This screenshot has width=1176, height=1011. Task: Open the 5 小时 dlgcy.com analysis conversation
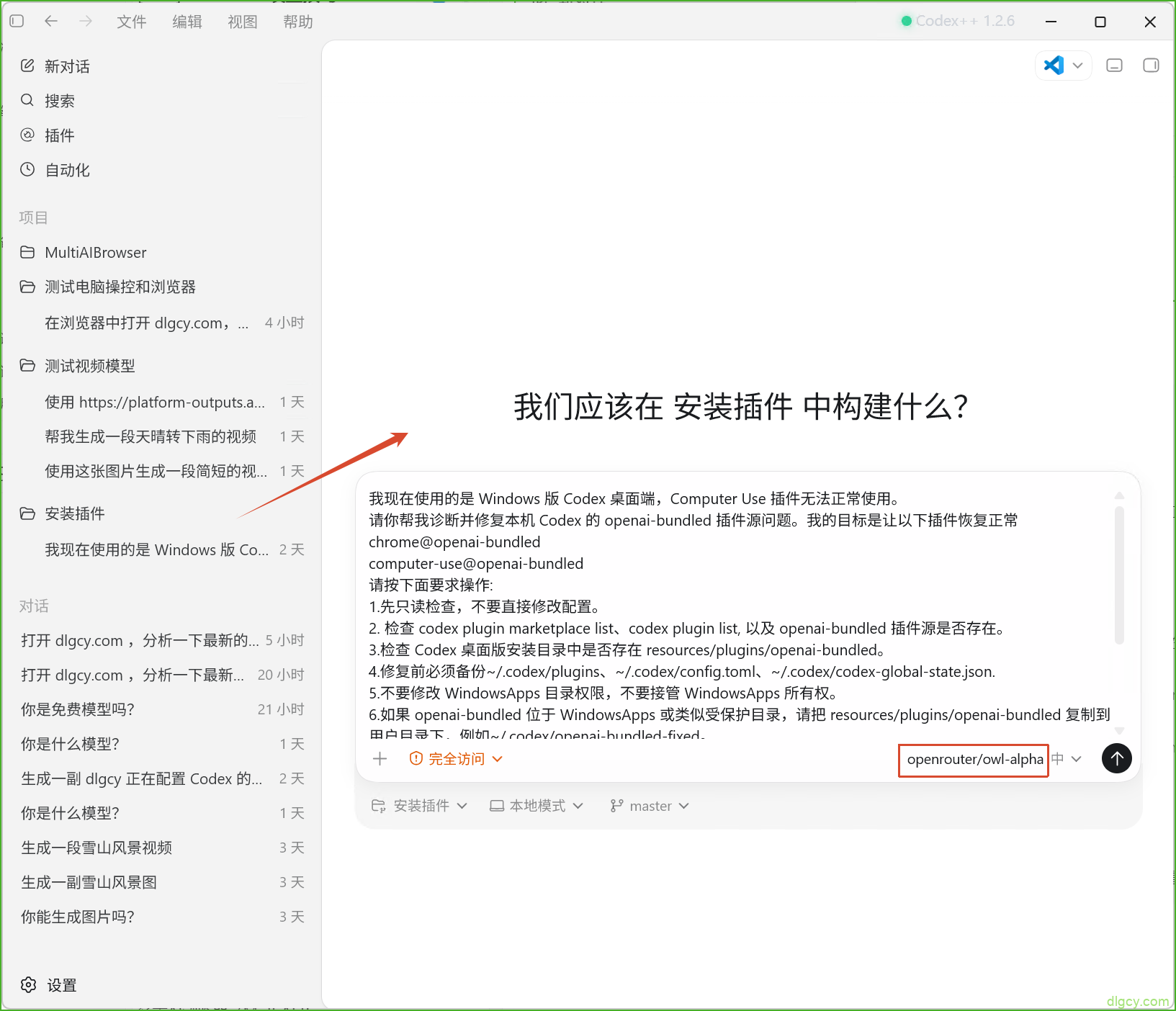[162, 640]
